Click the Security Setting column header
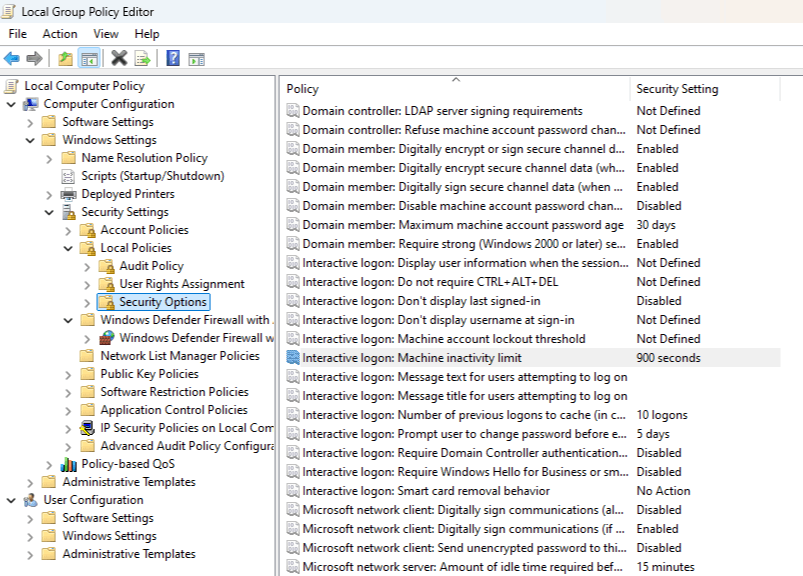The width and height of the screenshot is (803, 576). coord(680,89)
